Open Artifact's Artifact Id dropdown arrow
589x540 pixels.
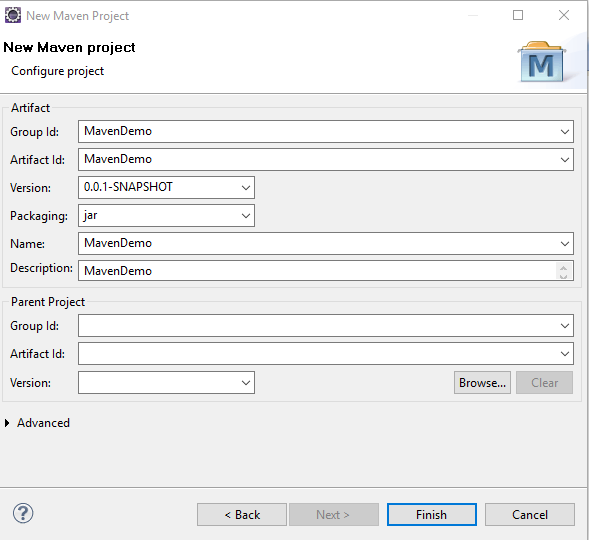point(565,160)
